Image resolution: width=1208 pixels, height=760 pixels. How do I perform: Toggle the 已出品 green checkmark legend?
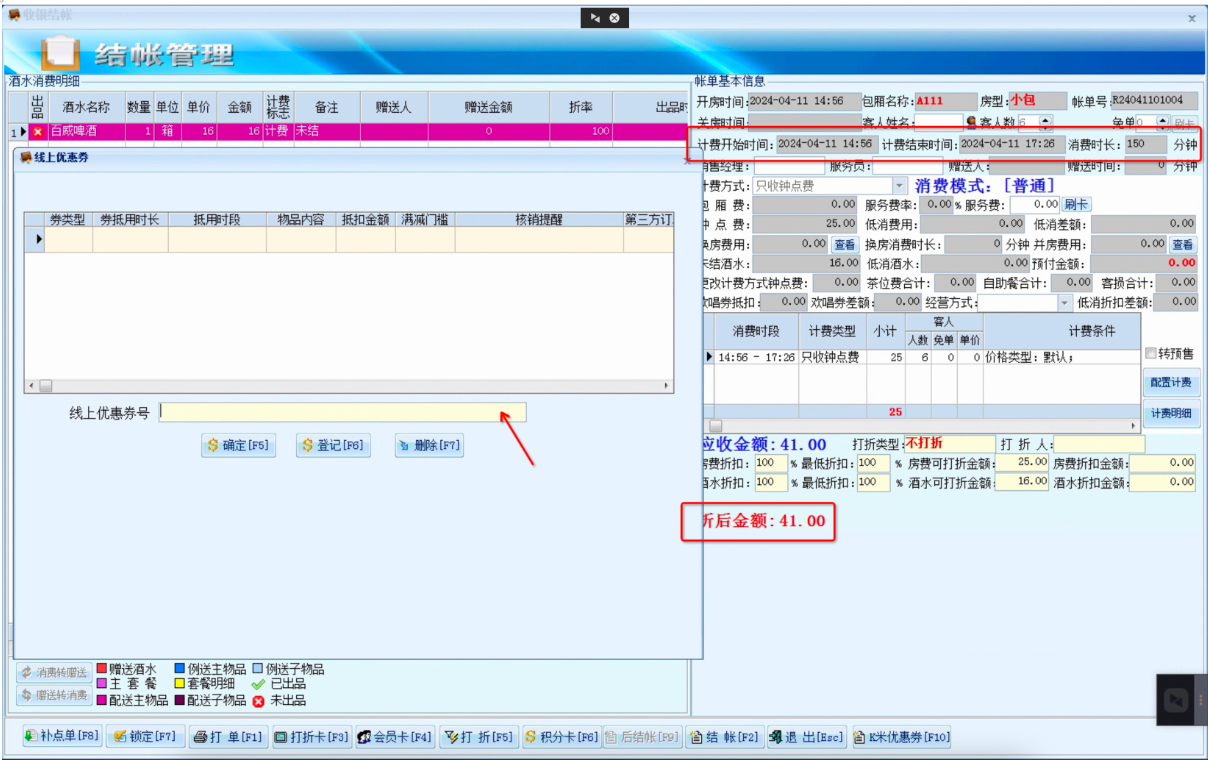[x=257, y=686]
